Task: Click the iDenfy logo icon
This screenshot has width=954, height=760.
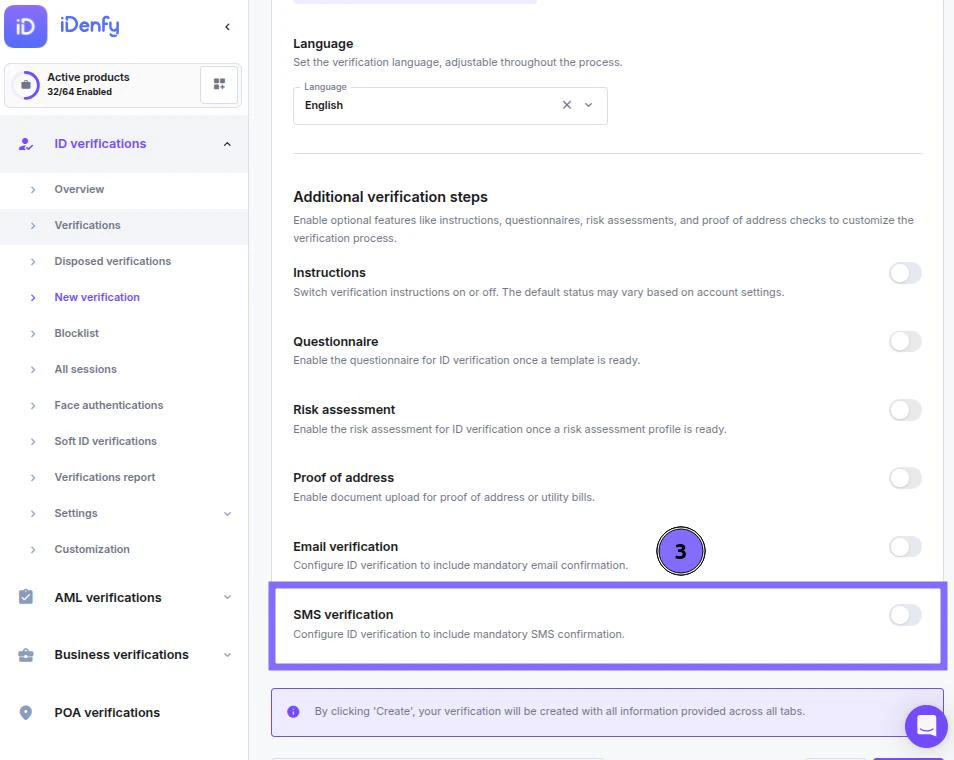Action: 26,26
